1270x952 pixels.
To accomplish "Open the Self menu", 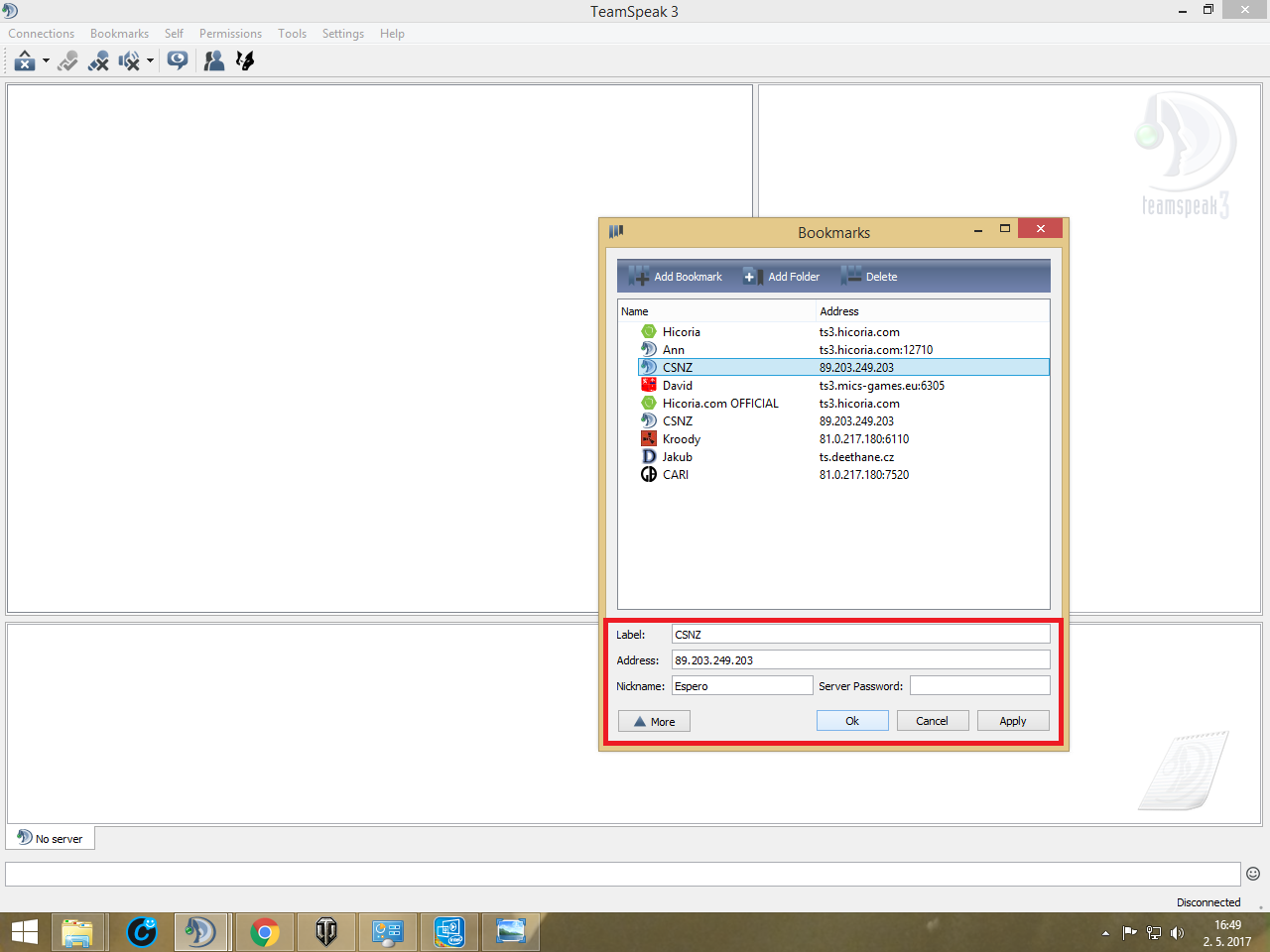I will pyautogui.click(x=174, y=34).
